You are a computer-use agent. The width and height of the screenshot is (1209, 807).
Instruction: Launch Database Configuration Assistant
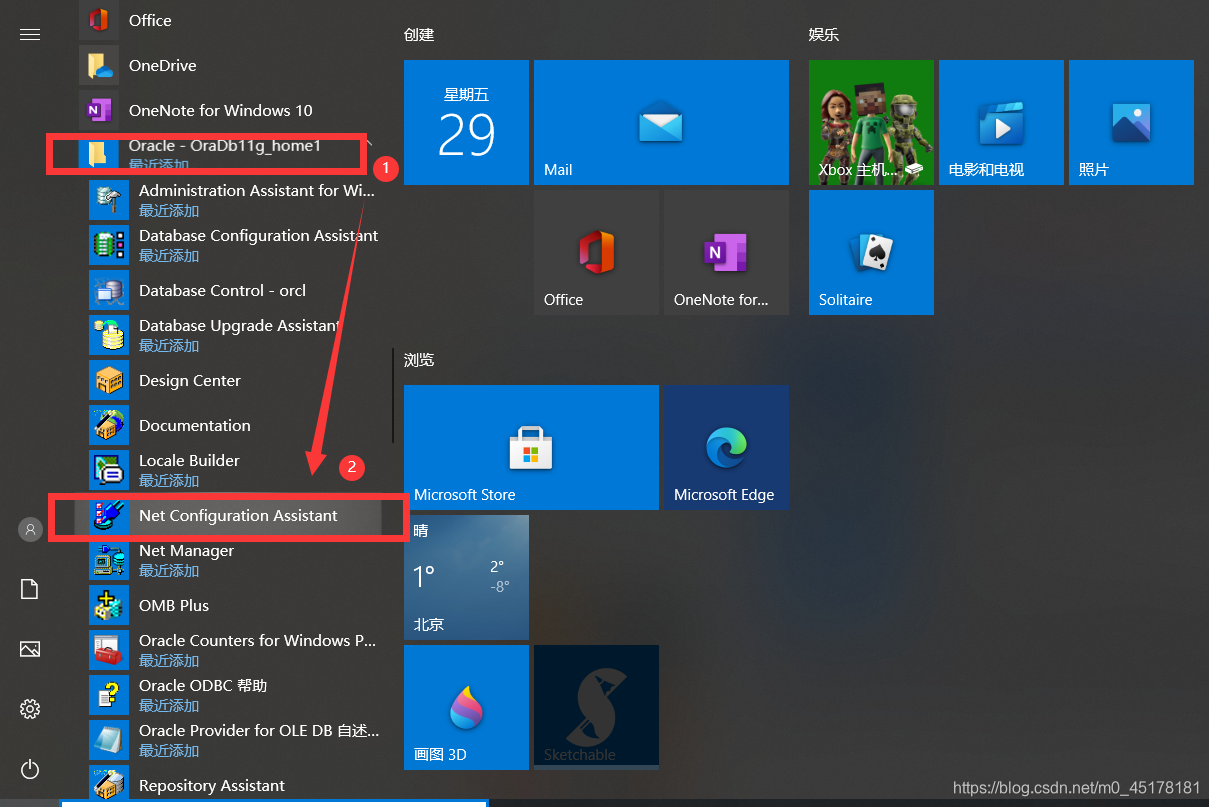tap(234, 245)
